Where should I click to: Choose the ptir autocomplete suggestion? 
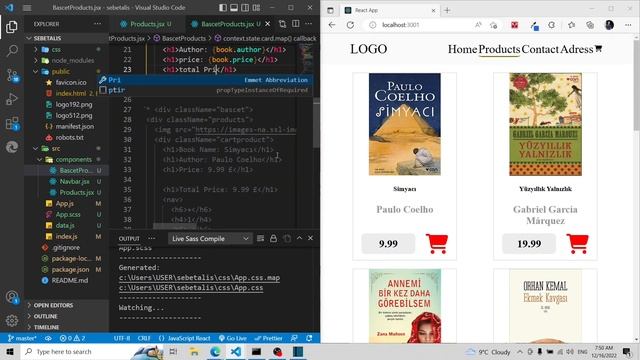click(x=205, y=90)
